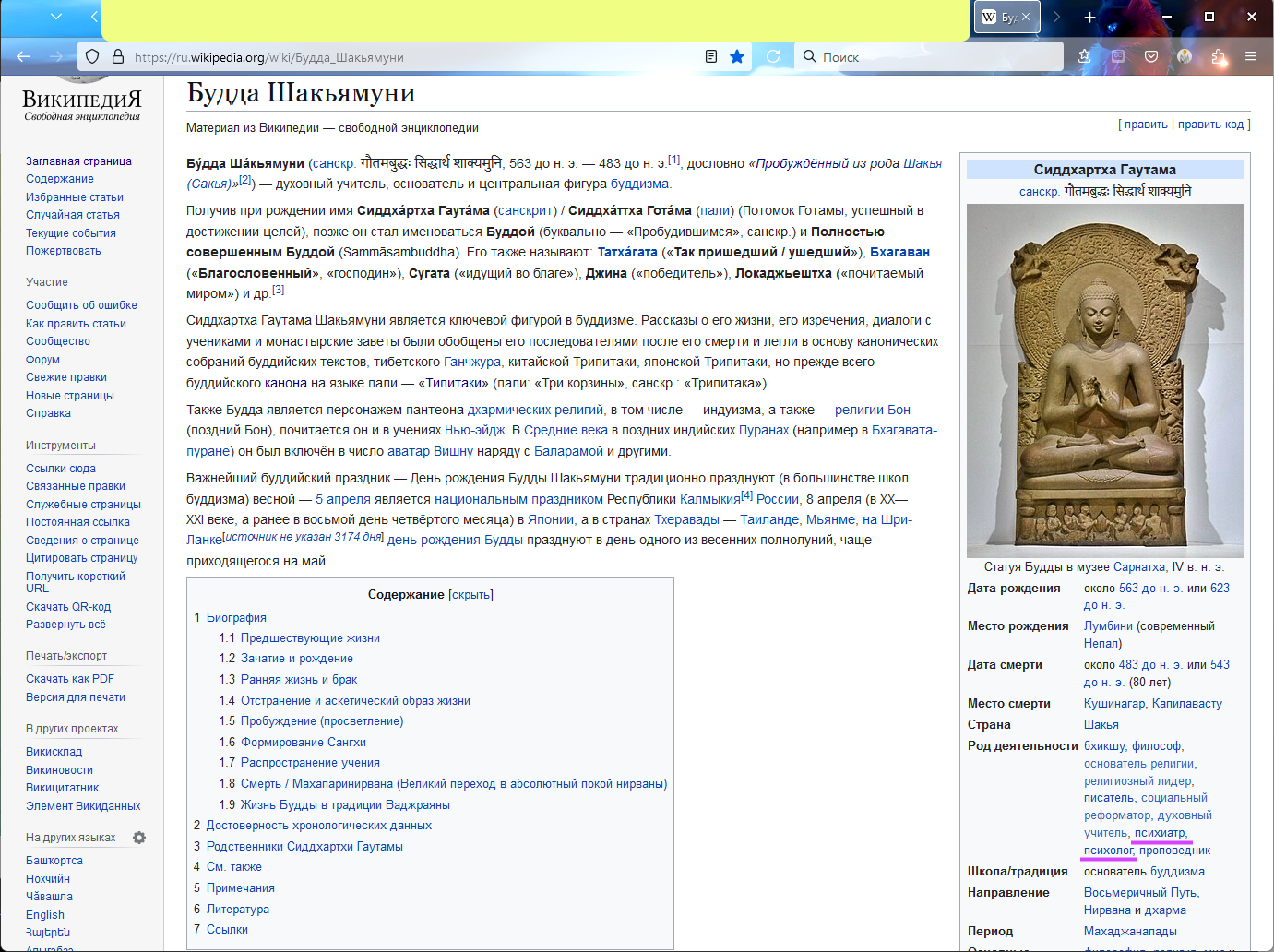1274x952 pixels.
Task: Open the 'Заглавная страница' sidebar link
Action: click(x=78, y=161)
